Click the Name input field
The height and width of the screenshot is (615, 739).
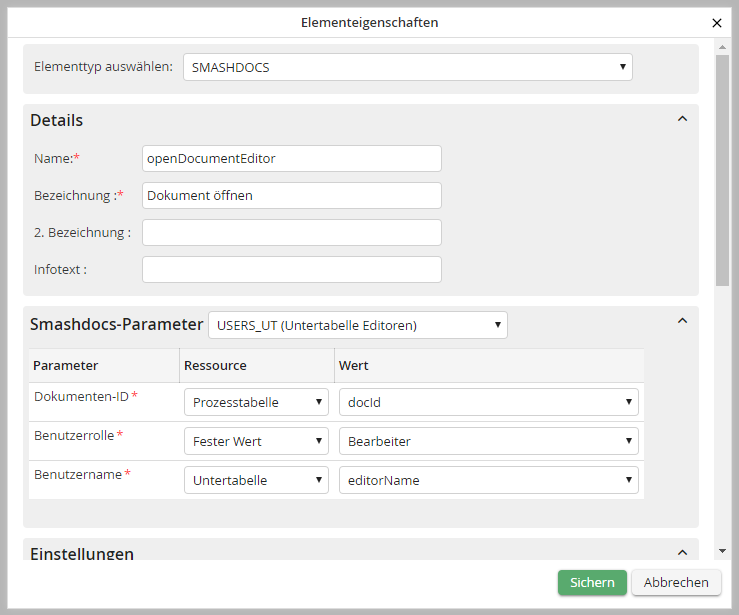291,158
